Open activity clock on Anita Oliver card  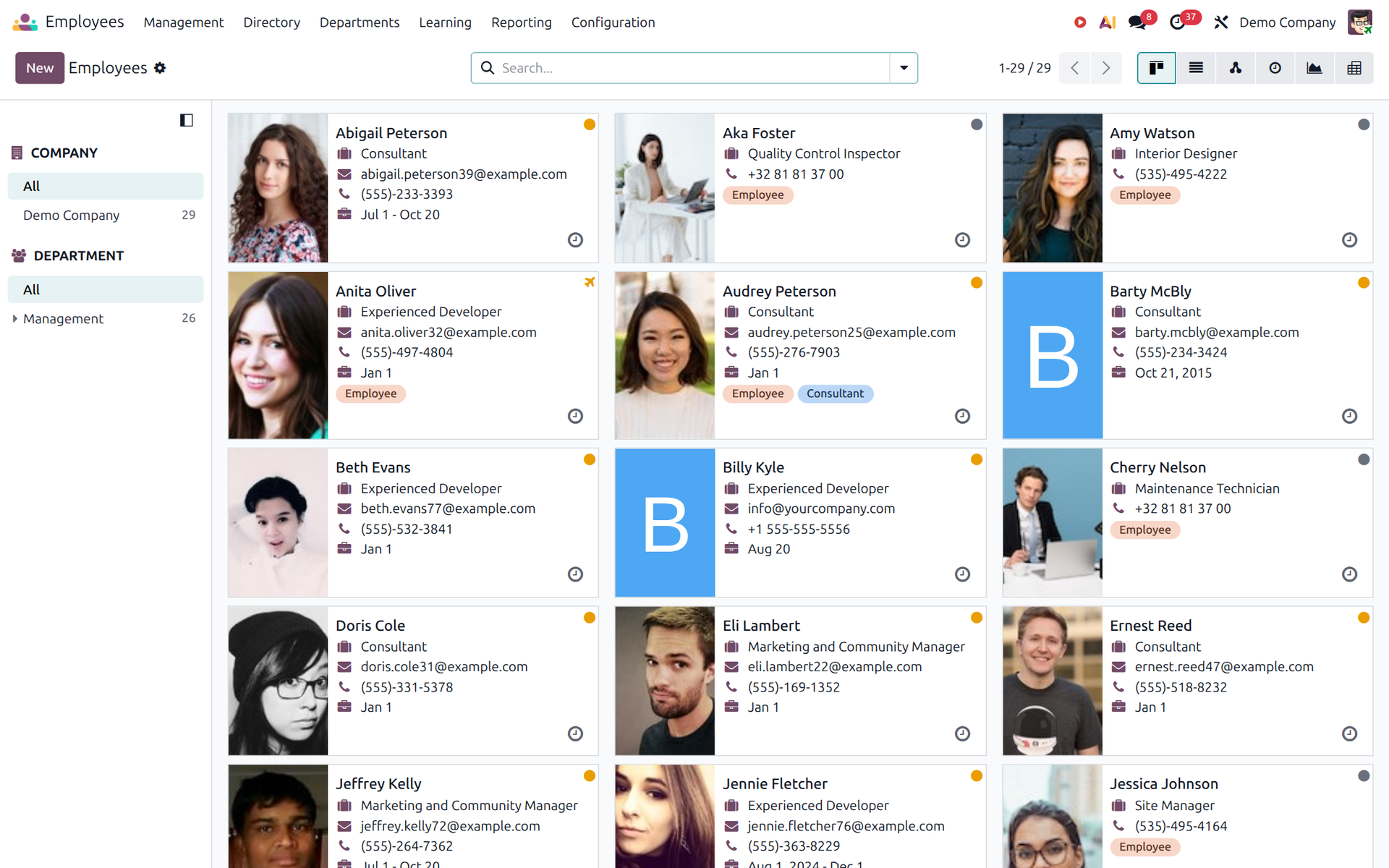(575, 416)
